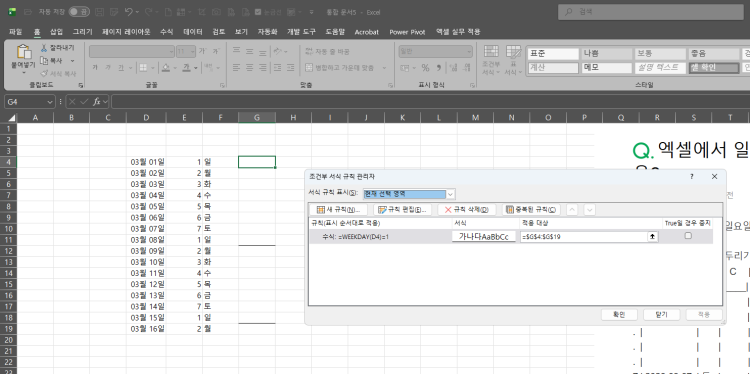
Task: Click column D header
Action: coord(146,118)
